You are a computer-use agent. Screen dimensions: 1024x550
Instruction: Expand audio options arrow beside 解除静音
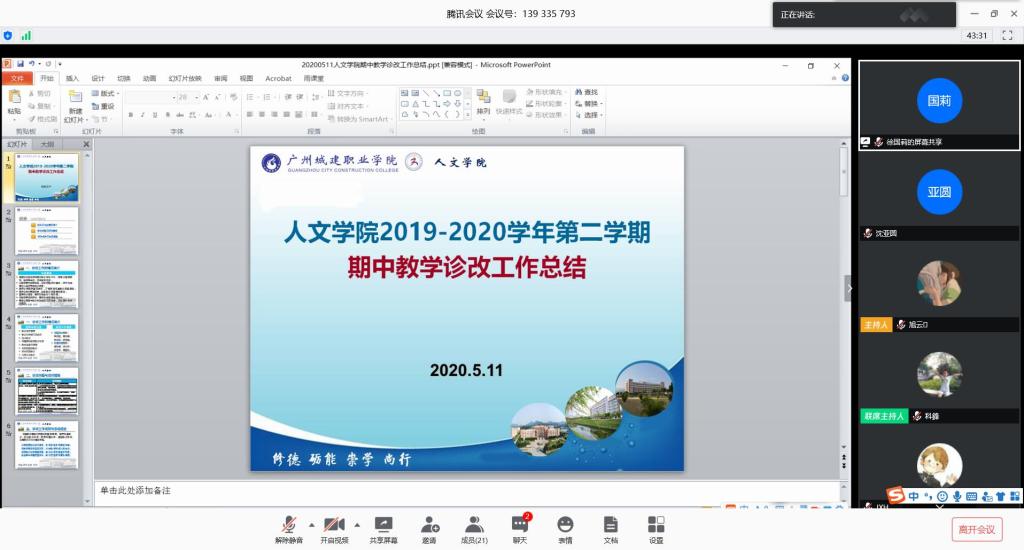point(310,524)
